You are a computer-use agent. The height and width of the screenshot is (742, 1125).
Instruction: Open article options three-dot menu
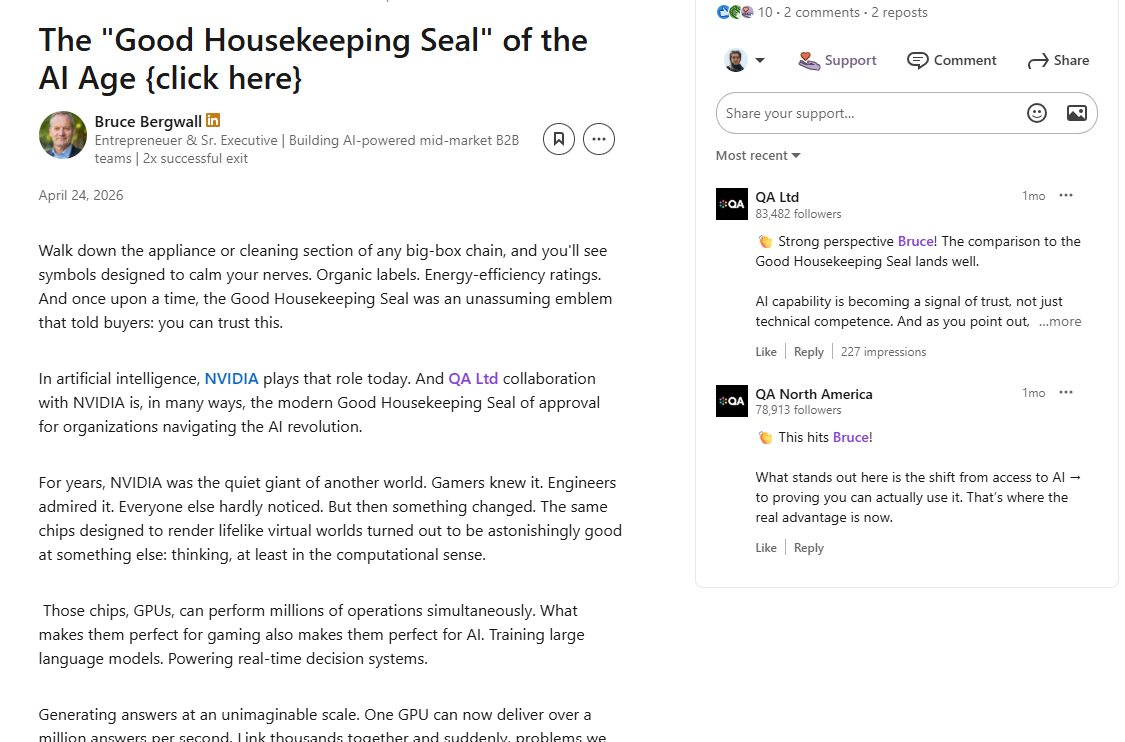(x=599, y=139)
